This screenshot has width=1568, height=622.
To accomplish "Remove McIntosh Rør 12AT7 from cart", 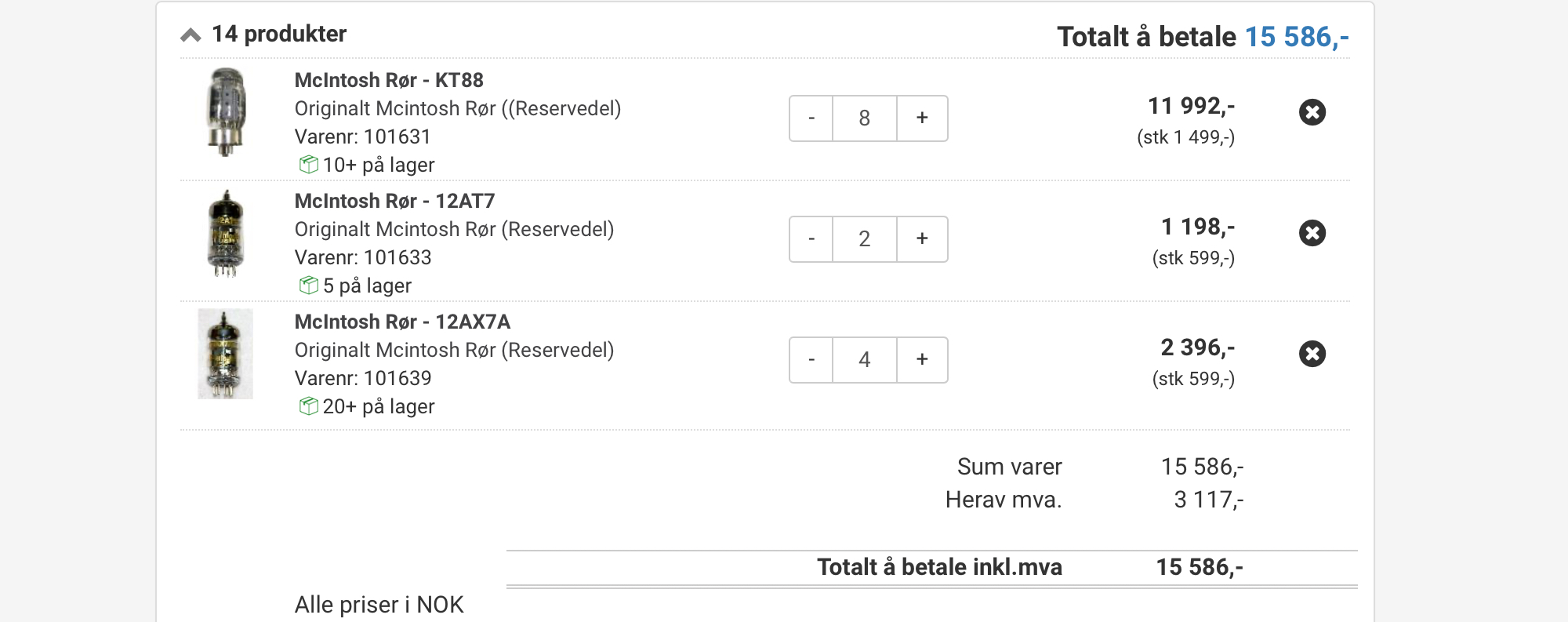I will coord(1312,233).
